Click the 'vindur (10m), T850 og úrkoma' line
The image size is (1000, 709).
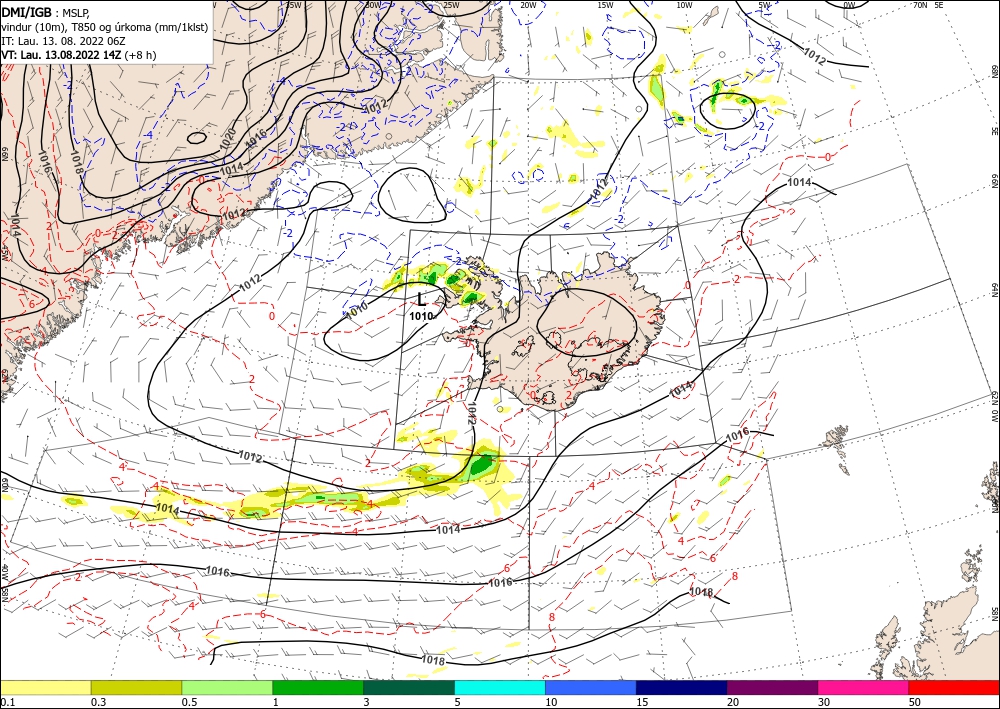105,26
